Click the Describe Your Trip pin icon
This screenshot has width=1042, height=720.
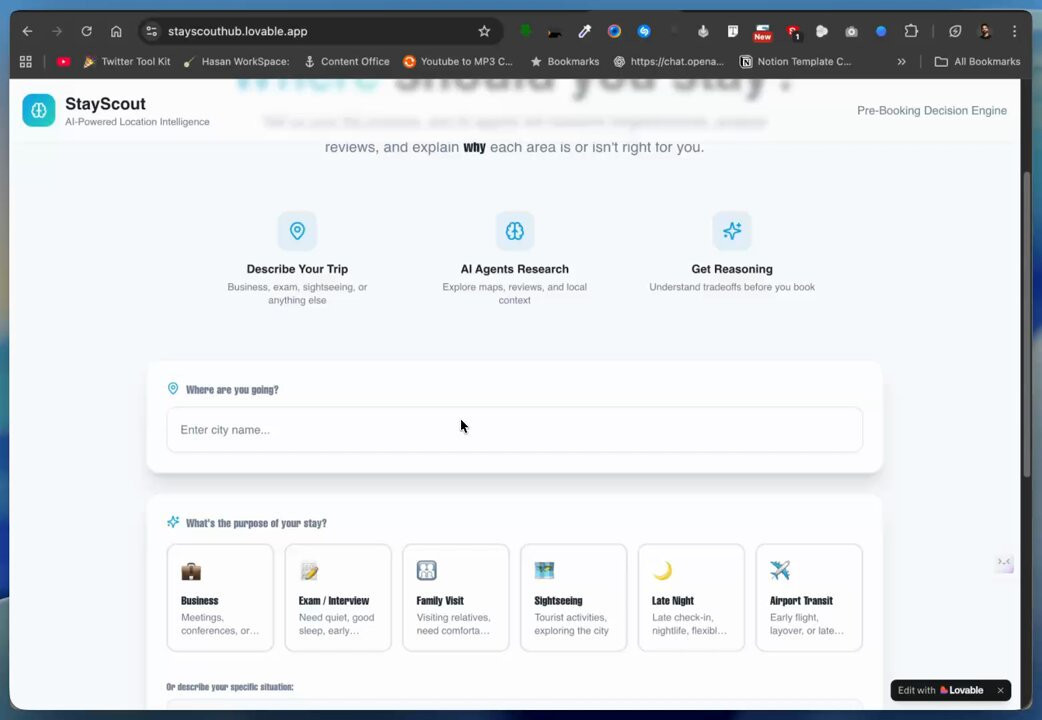(297, 231)
